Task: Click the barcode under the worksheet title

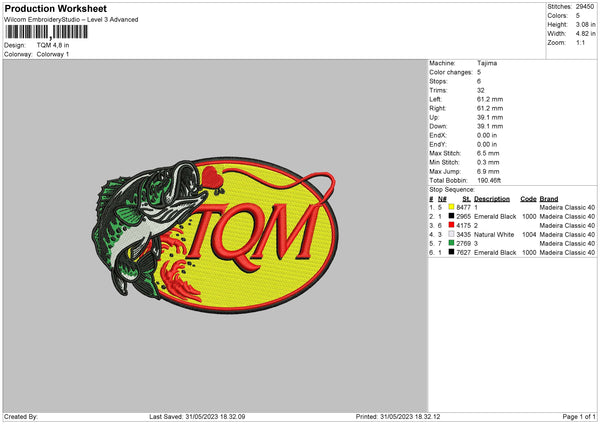Action: 47,32
